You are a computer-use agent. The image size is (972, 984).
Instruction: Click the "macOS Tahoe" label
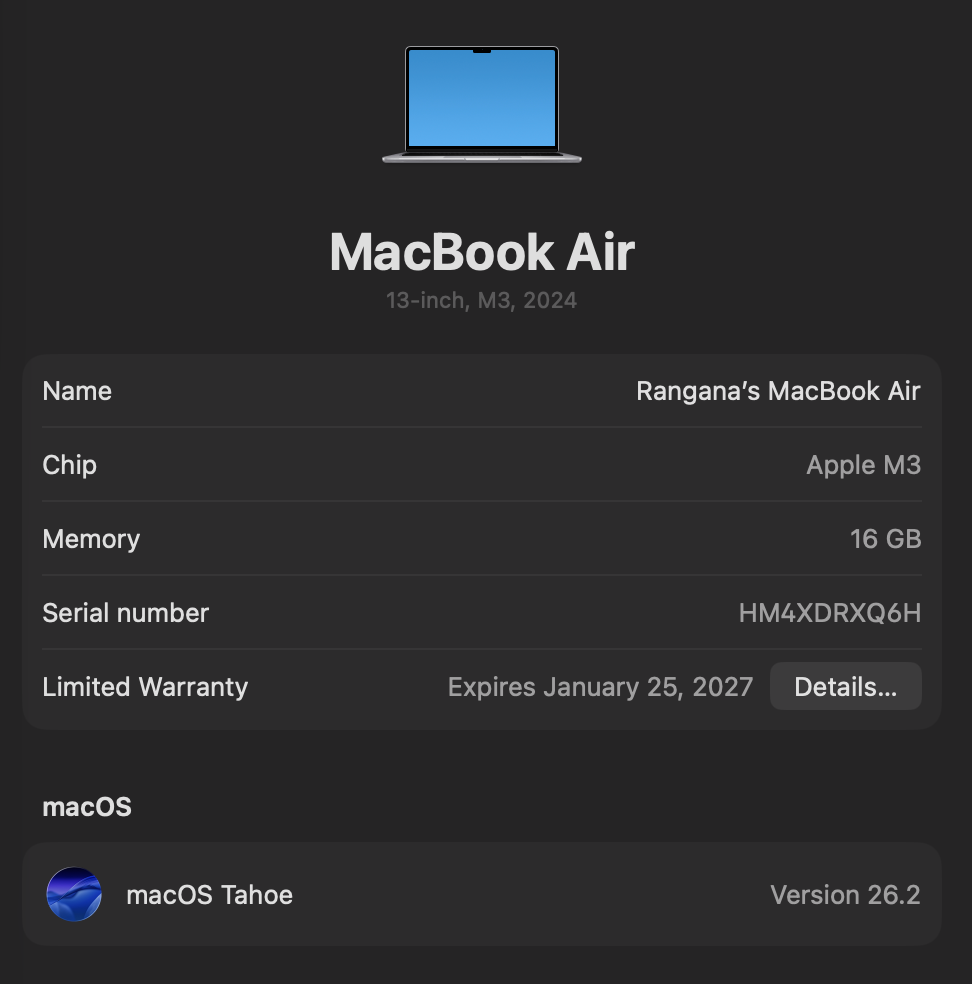(x=210, y=895)
